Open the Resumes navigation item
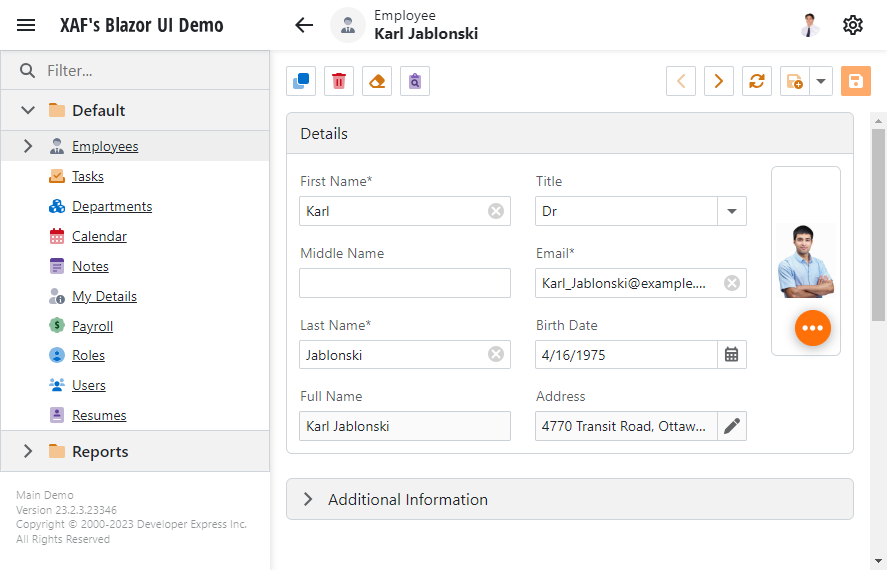The height and width of the screenshot is (570, 887). coord(99,415)
